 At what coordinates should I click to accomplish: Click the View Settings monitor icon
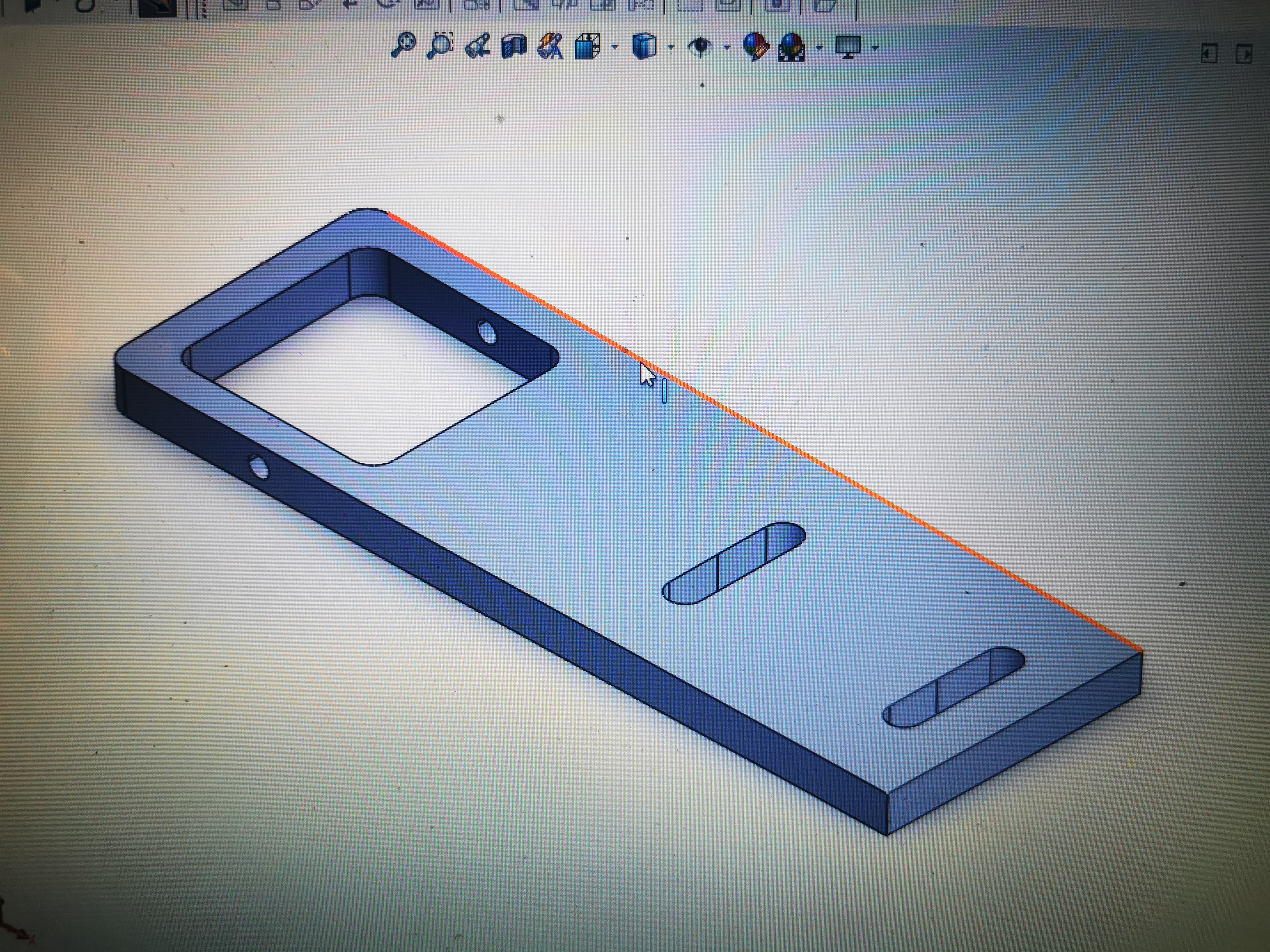(x=848, y=47)
